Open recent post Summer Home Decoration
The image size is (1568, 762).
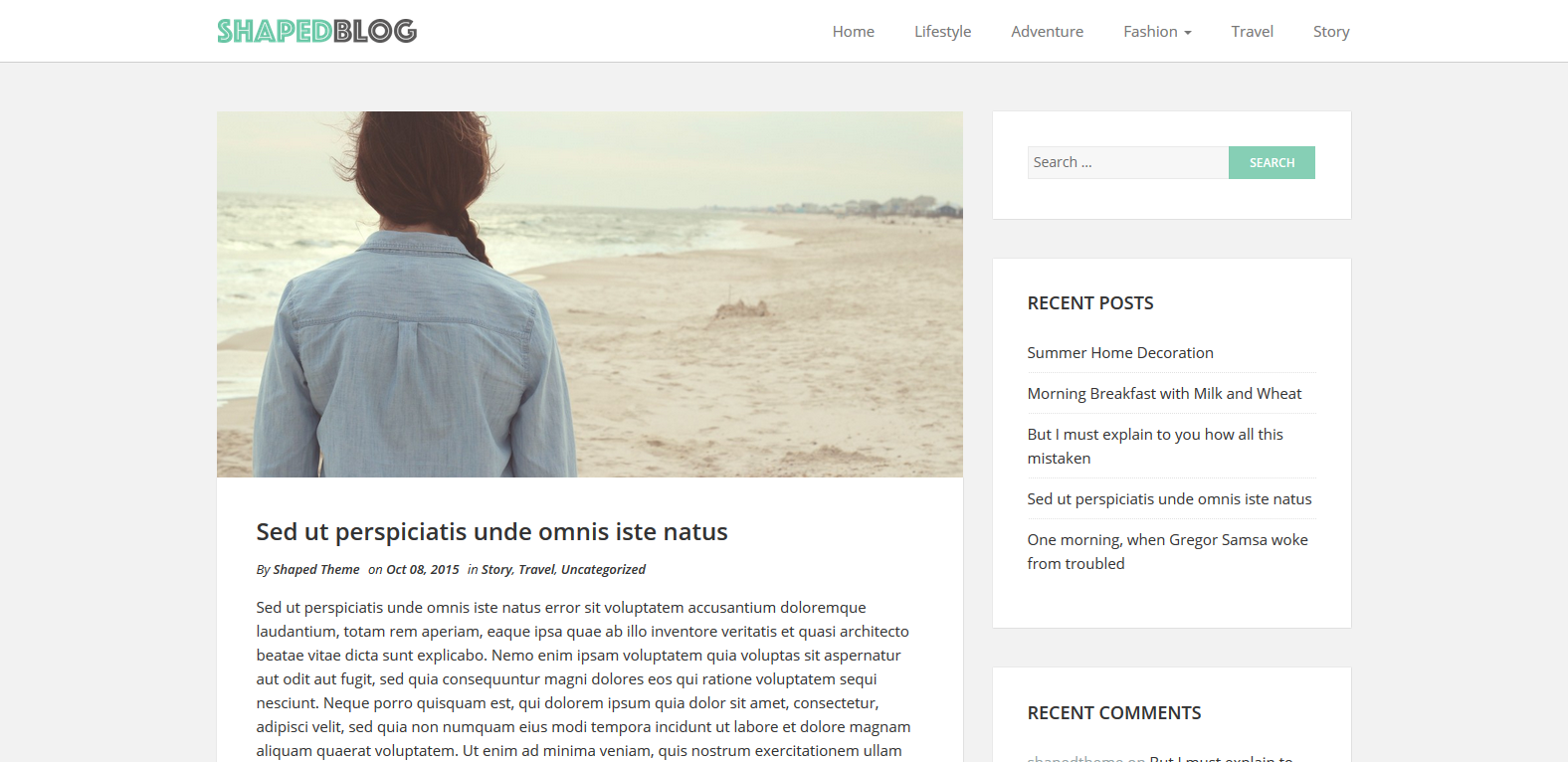coord(1120,353)
